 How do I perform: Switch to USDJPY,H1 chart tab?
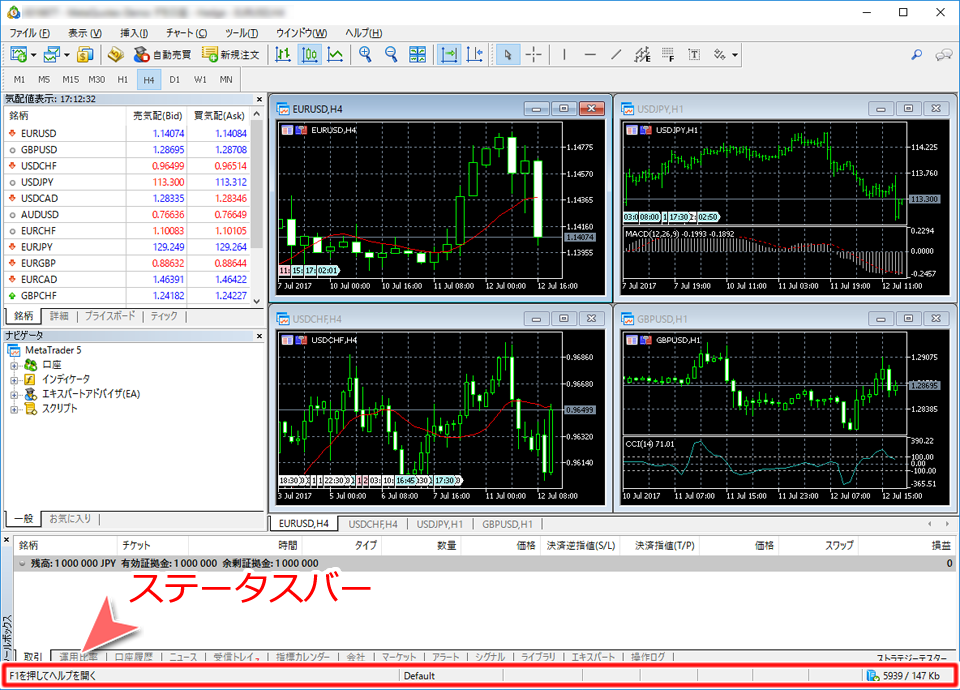coord(440,524)
